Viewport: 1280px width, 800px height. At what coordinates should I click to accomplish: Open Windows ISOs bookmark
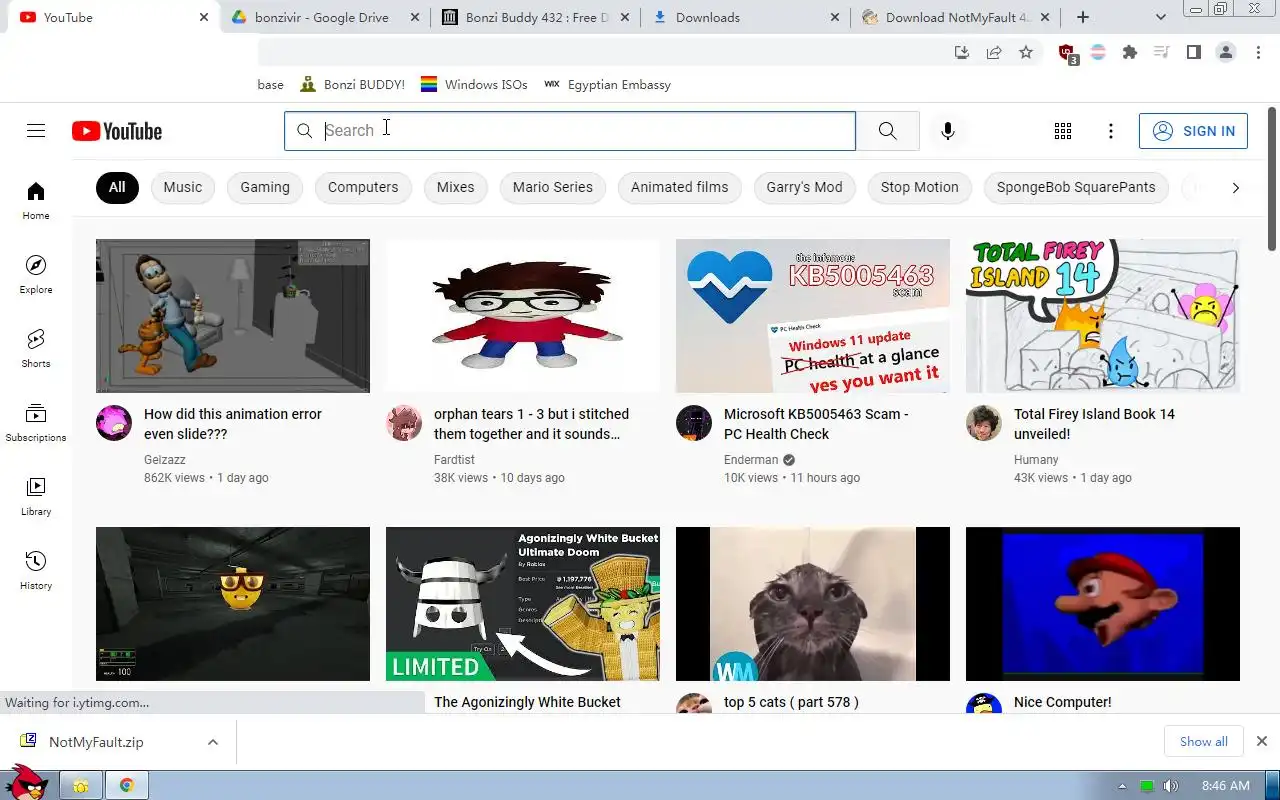coord(474,85)
